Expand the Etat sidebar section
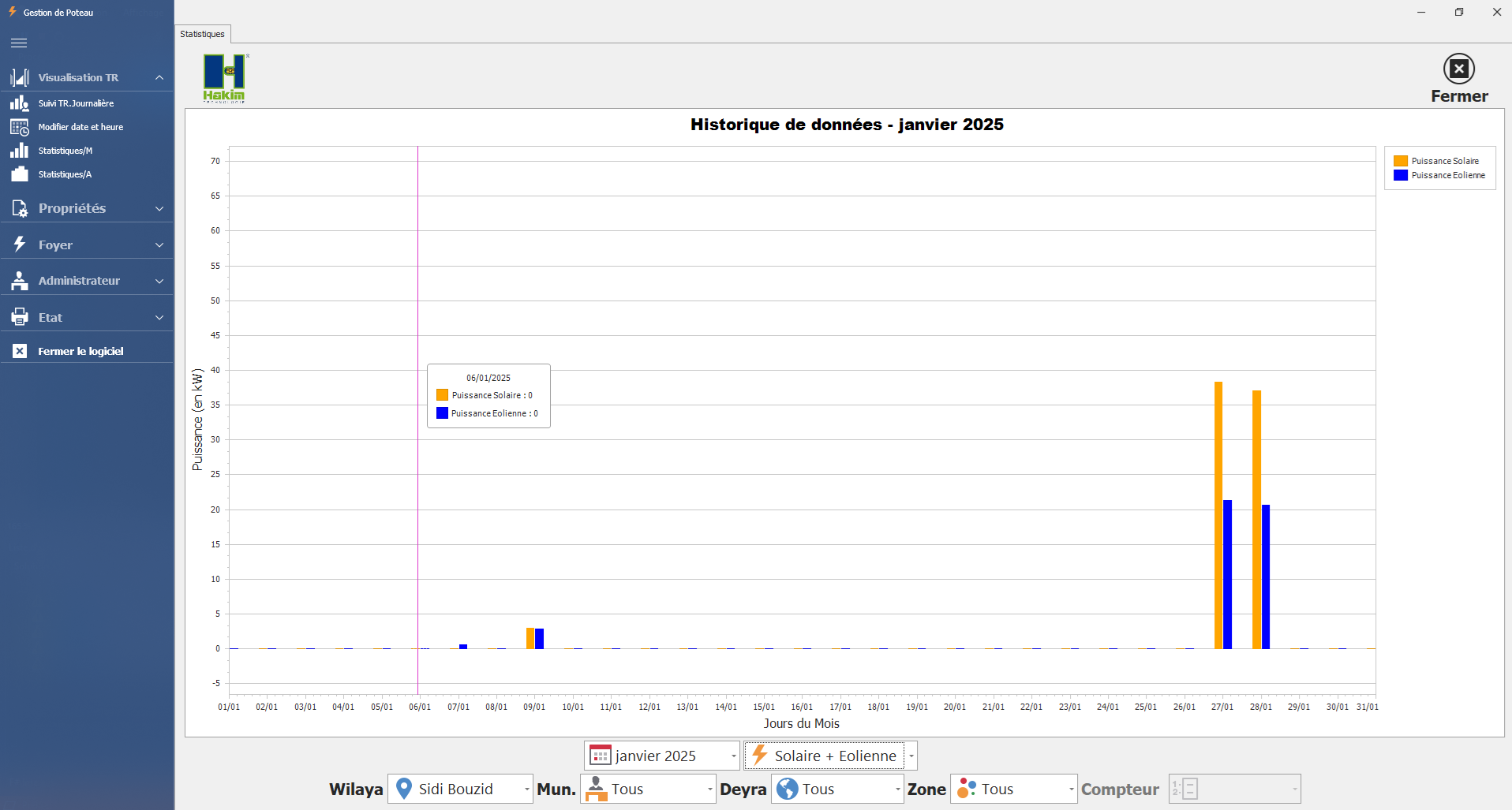Image resolution: width=1512 pixels, height=810 pixels. (159, 318)
